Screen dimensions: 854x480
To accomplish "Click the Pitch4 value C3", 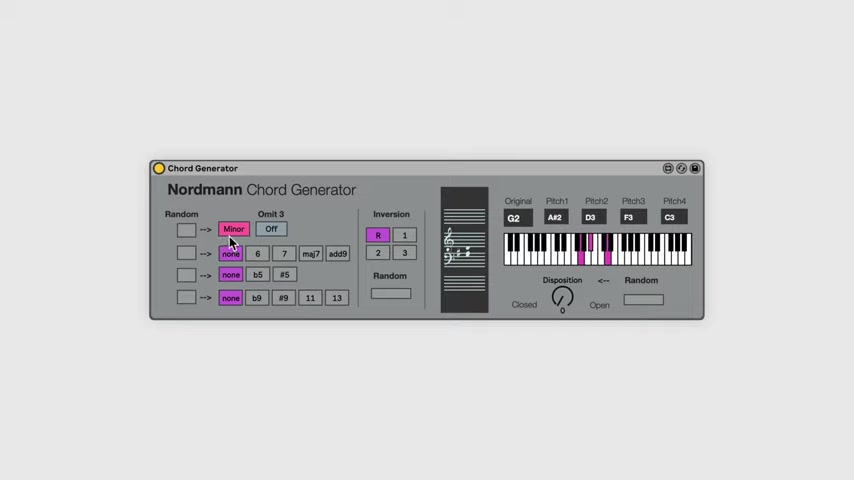I will click(674, 217).
